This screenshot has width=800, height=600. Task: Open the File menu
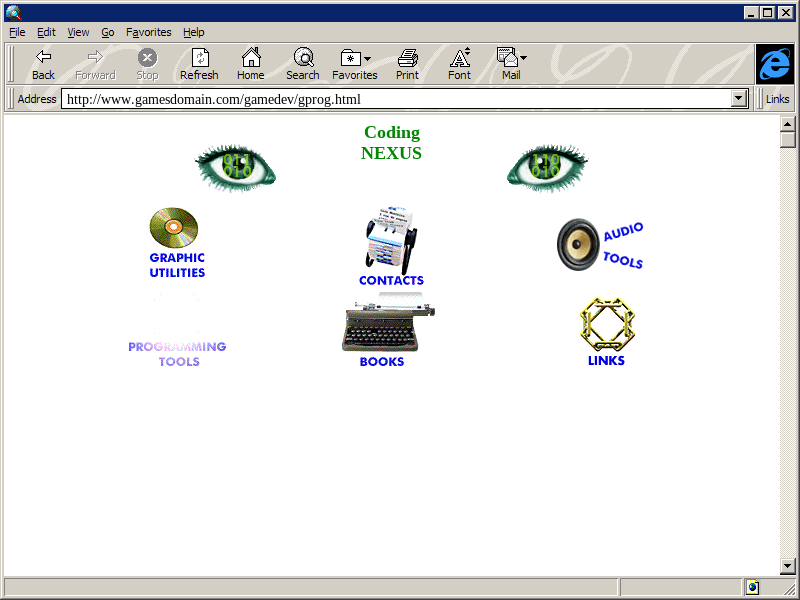point(17,32)
